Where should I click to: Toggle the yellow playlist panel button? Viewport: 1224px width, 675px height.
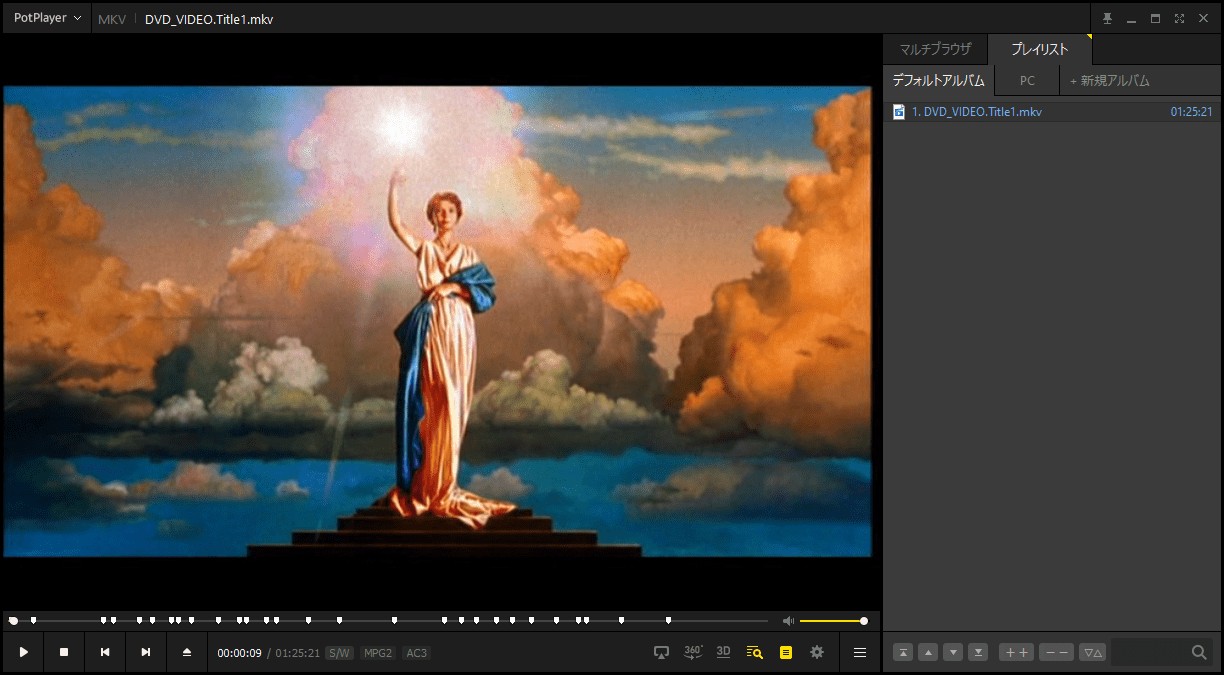click(786, 652)
